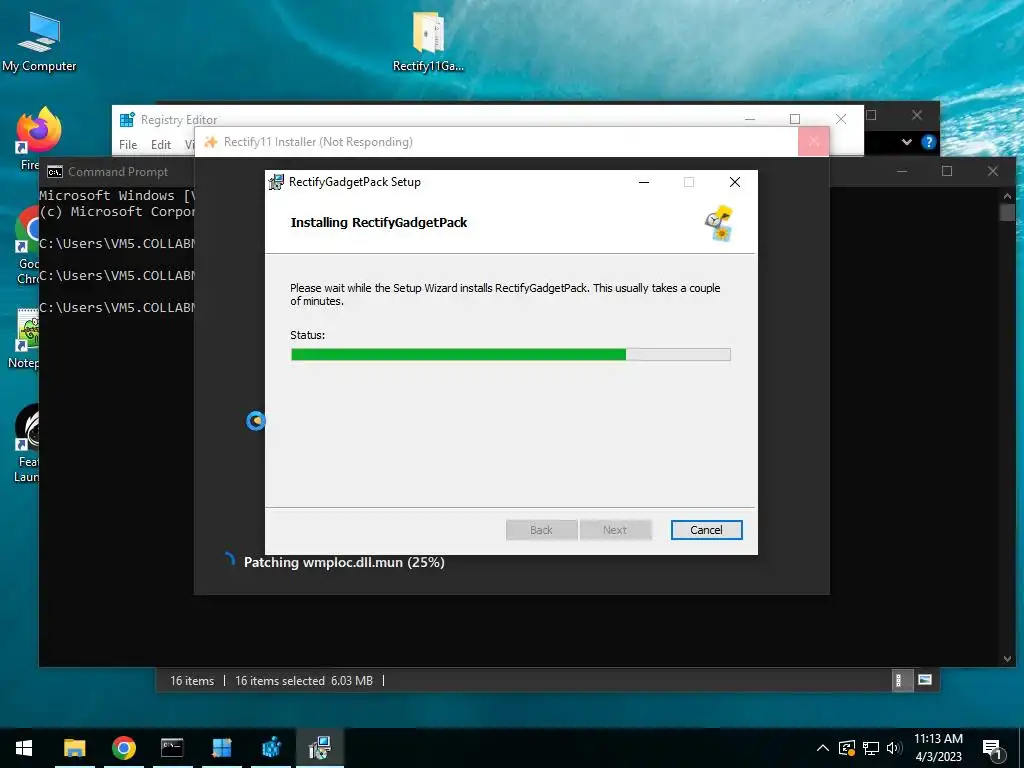The width and height of the screenshot is (1024, 768).
Task: Click the 'Patching wmploc.dll.mun (25%)' status text
Action: 344,562
